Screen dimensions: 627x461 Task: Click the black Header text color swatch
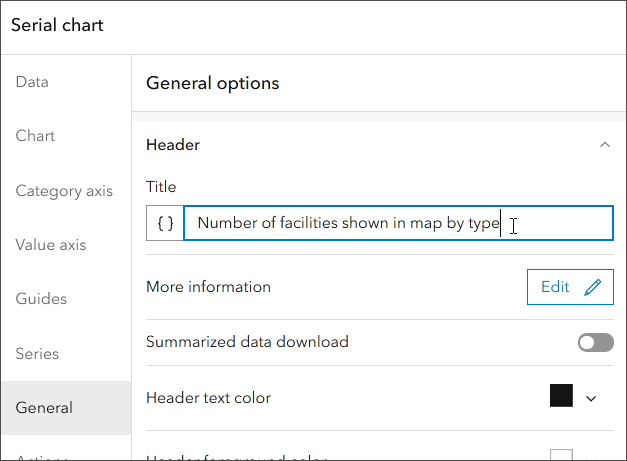point(561,396)
